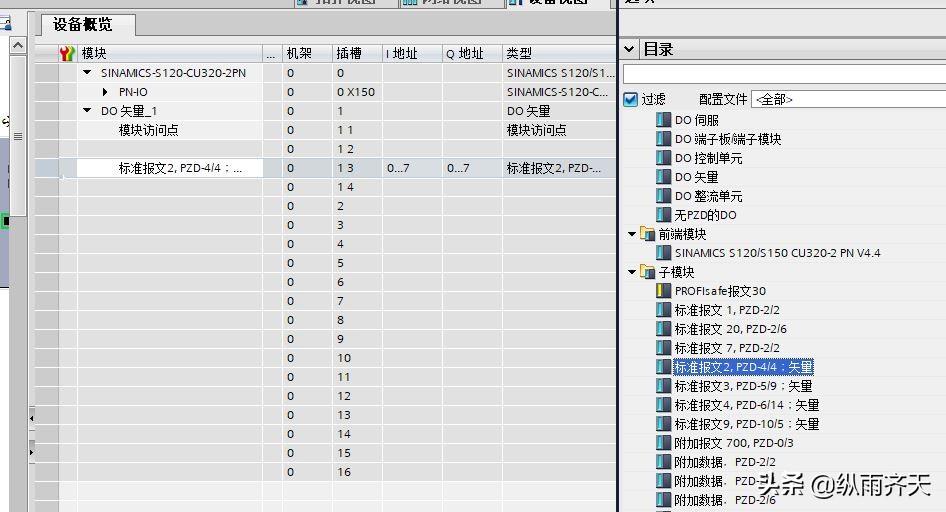Click slot cell 0 X150
The height and width of the screenshot is (512, 946).
[x=356, y=92]
